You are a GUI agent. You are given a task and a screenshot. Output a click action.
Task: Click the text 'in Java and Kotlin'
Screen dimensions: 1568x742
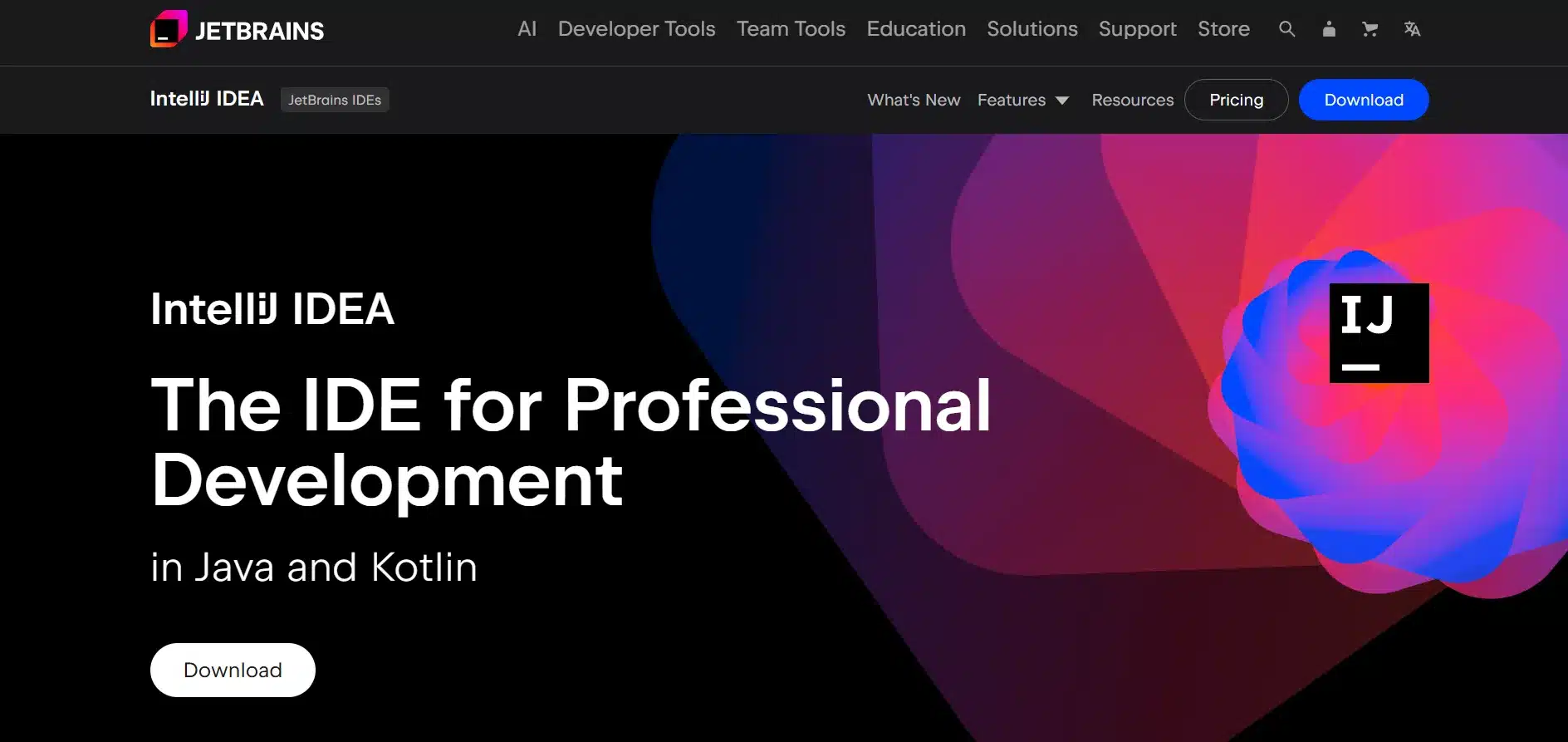[314, 568]
